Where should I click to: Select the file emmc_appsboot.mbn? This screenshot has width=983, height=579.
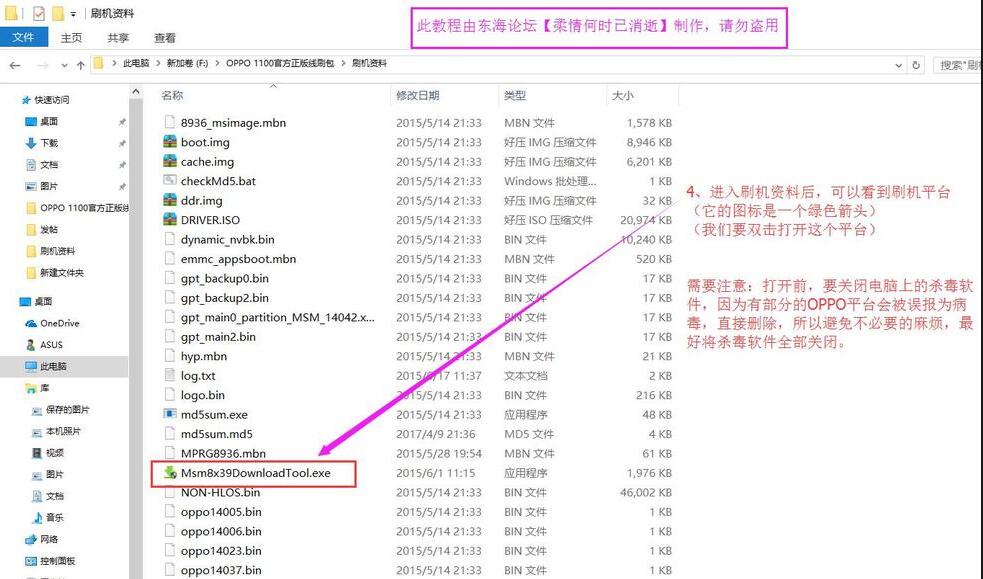(238, 259)
